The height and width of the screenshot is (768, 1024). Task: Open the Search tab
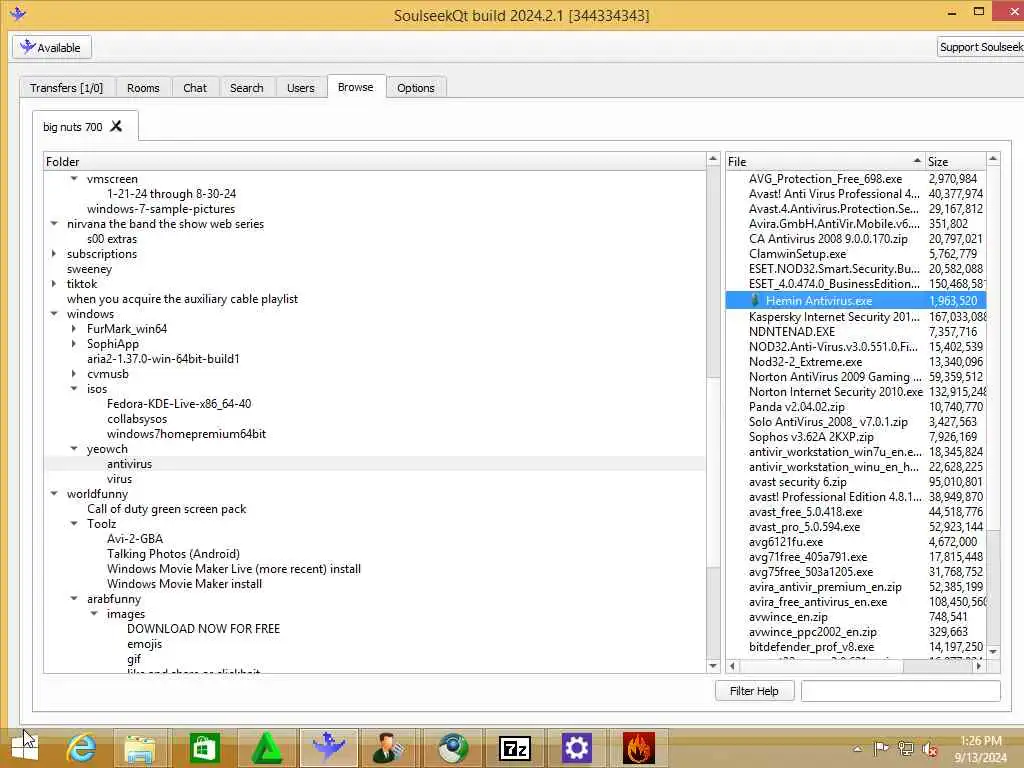[247, 88]
